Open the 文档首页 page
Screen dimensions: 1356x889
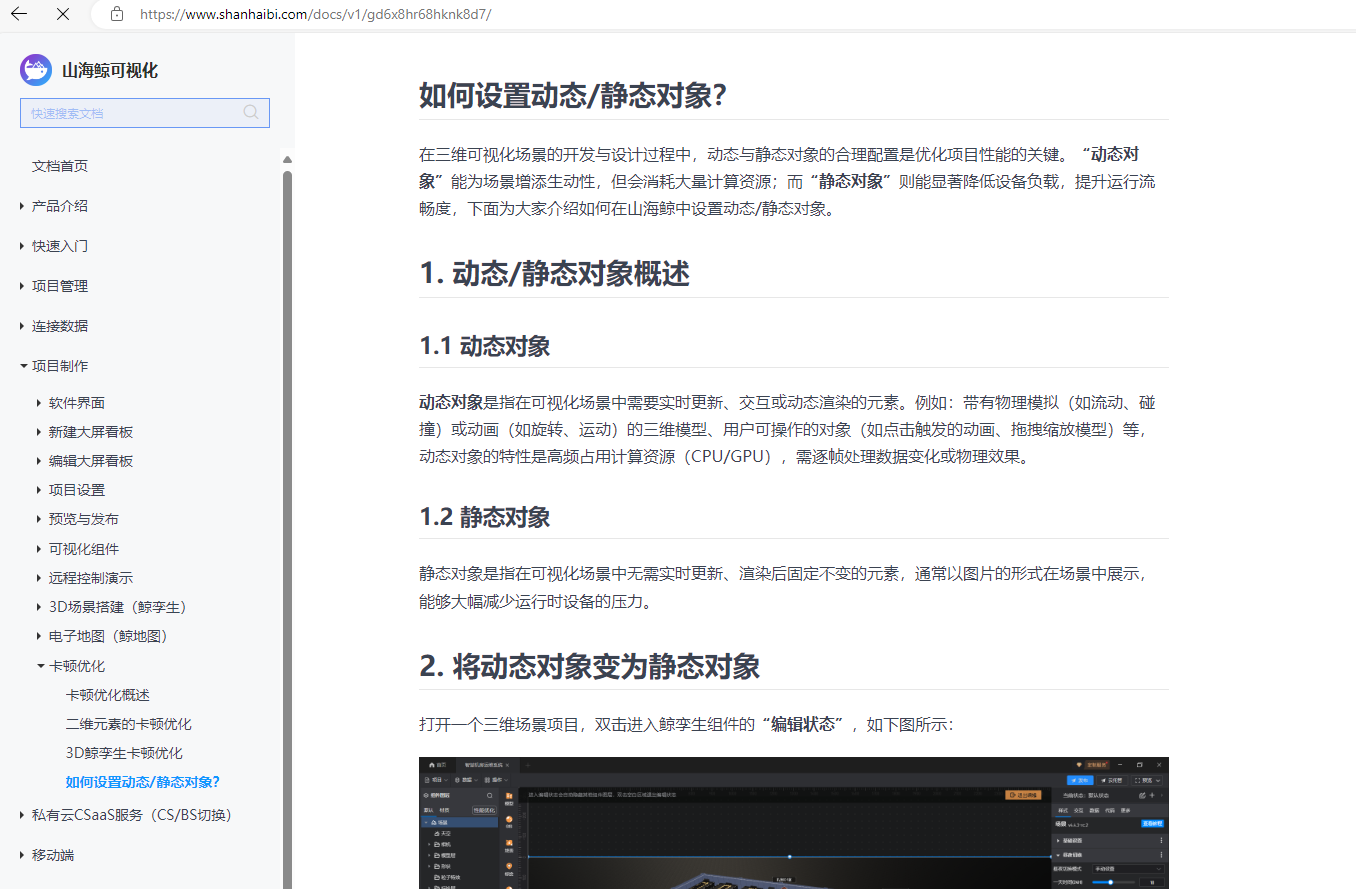[x=59, y=166]
